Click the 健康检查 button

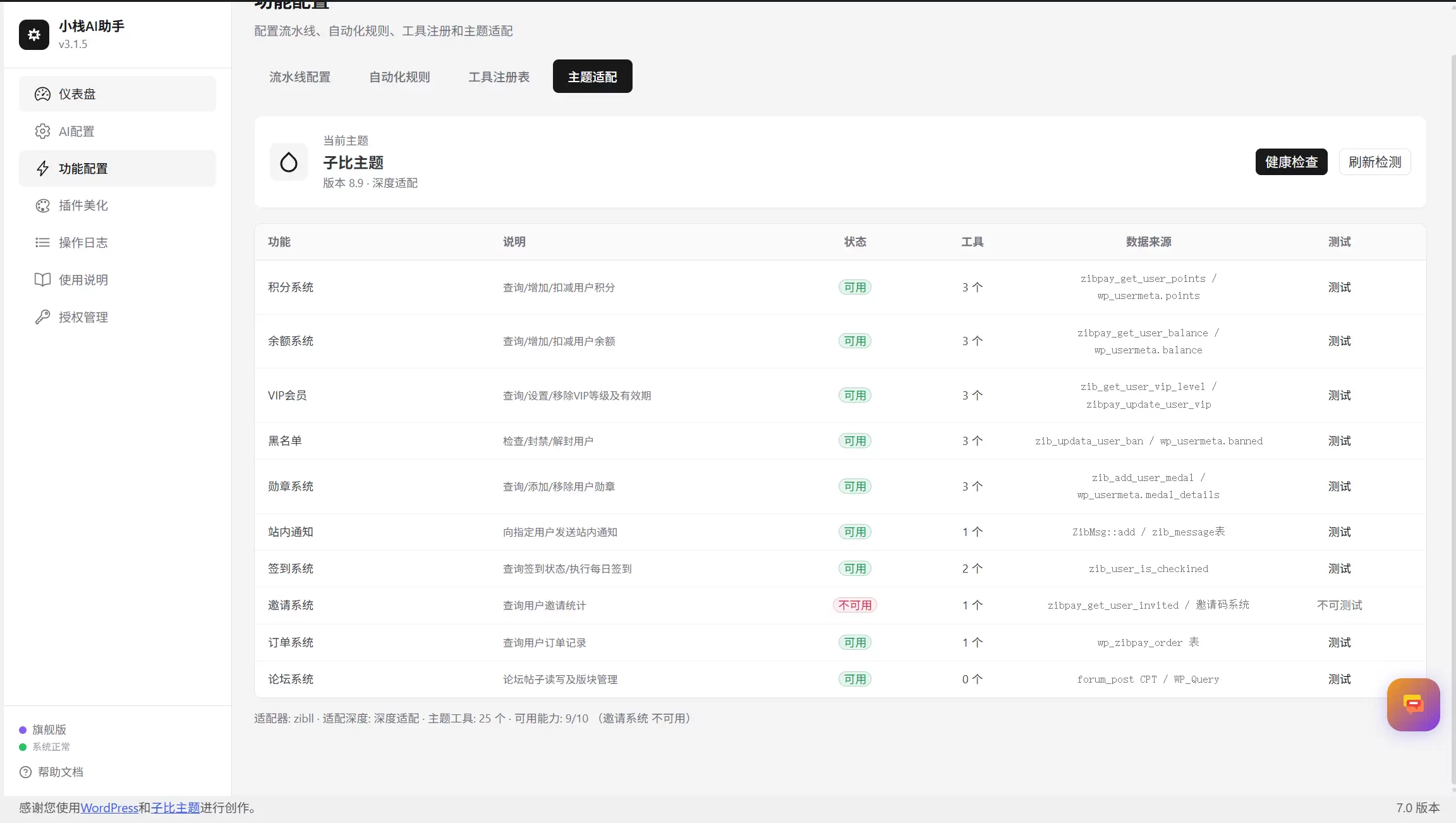[x=1291, y=162]
